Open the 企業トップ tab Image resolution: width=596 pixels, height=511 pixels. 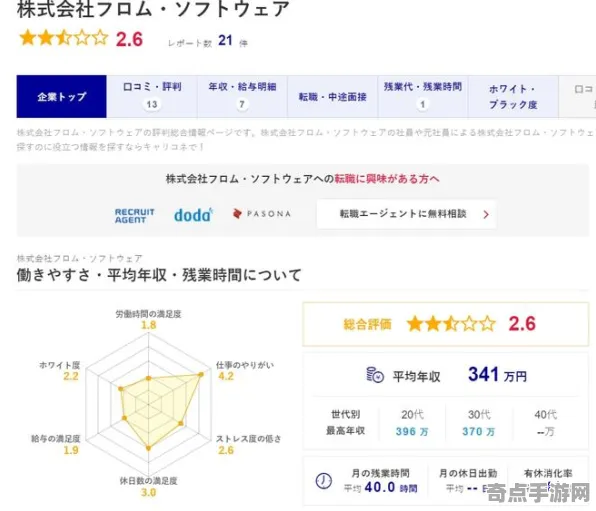tap(62, 97)
